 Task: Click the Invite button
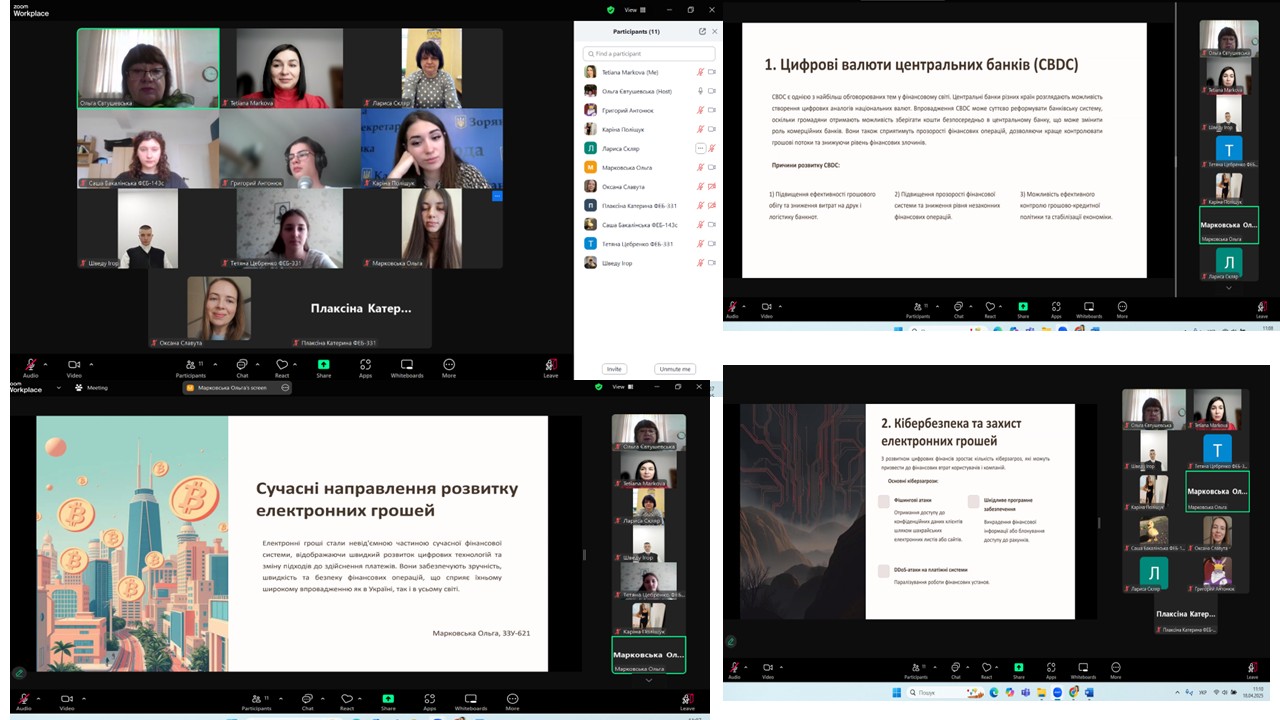(614, 369)
